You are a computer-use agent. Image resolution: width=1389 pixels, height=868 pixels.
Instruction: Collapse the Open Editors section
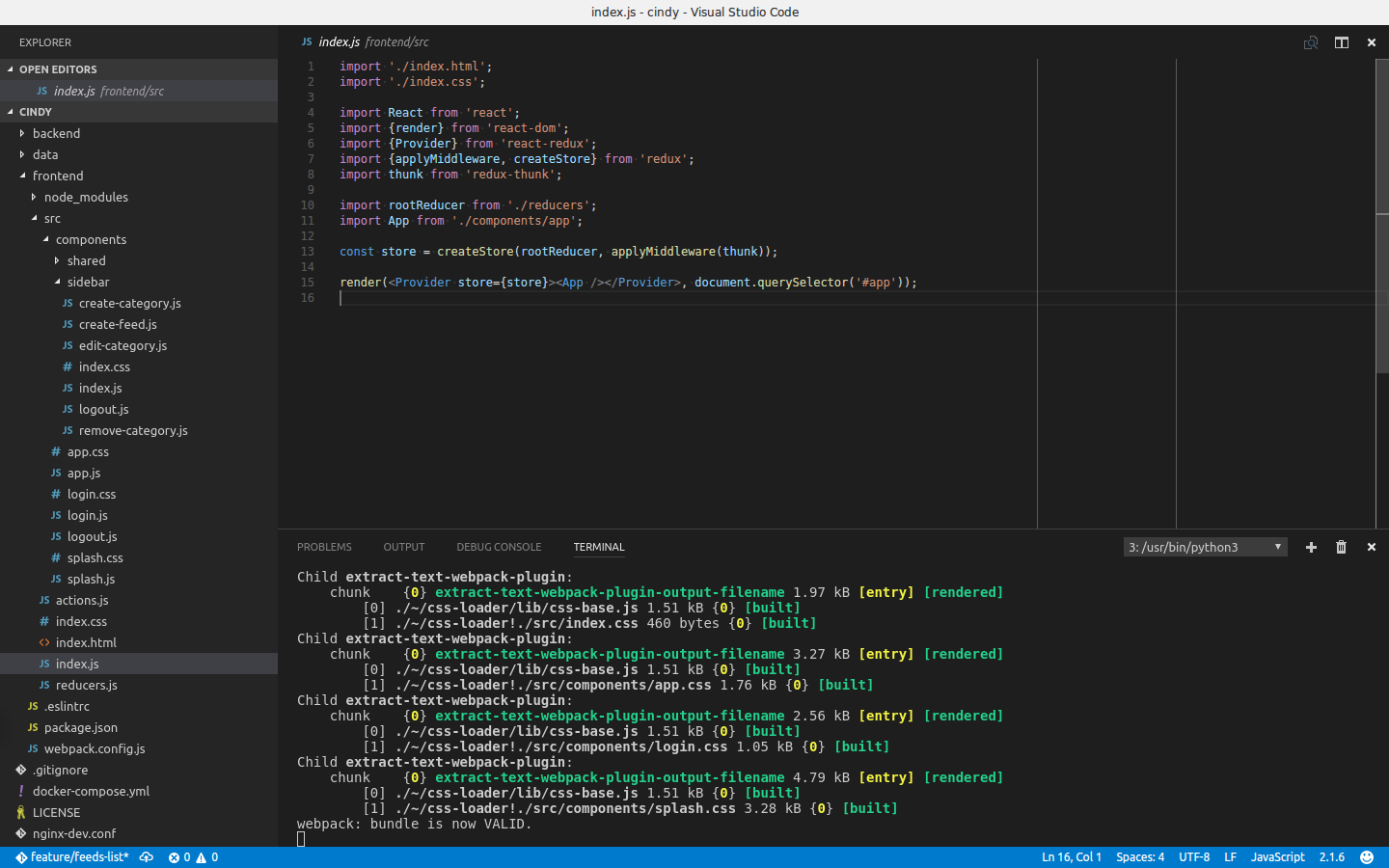click(58, 69)
